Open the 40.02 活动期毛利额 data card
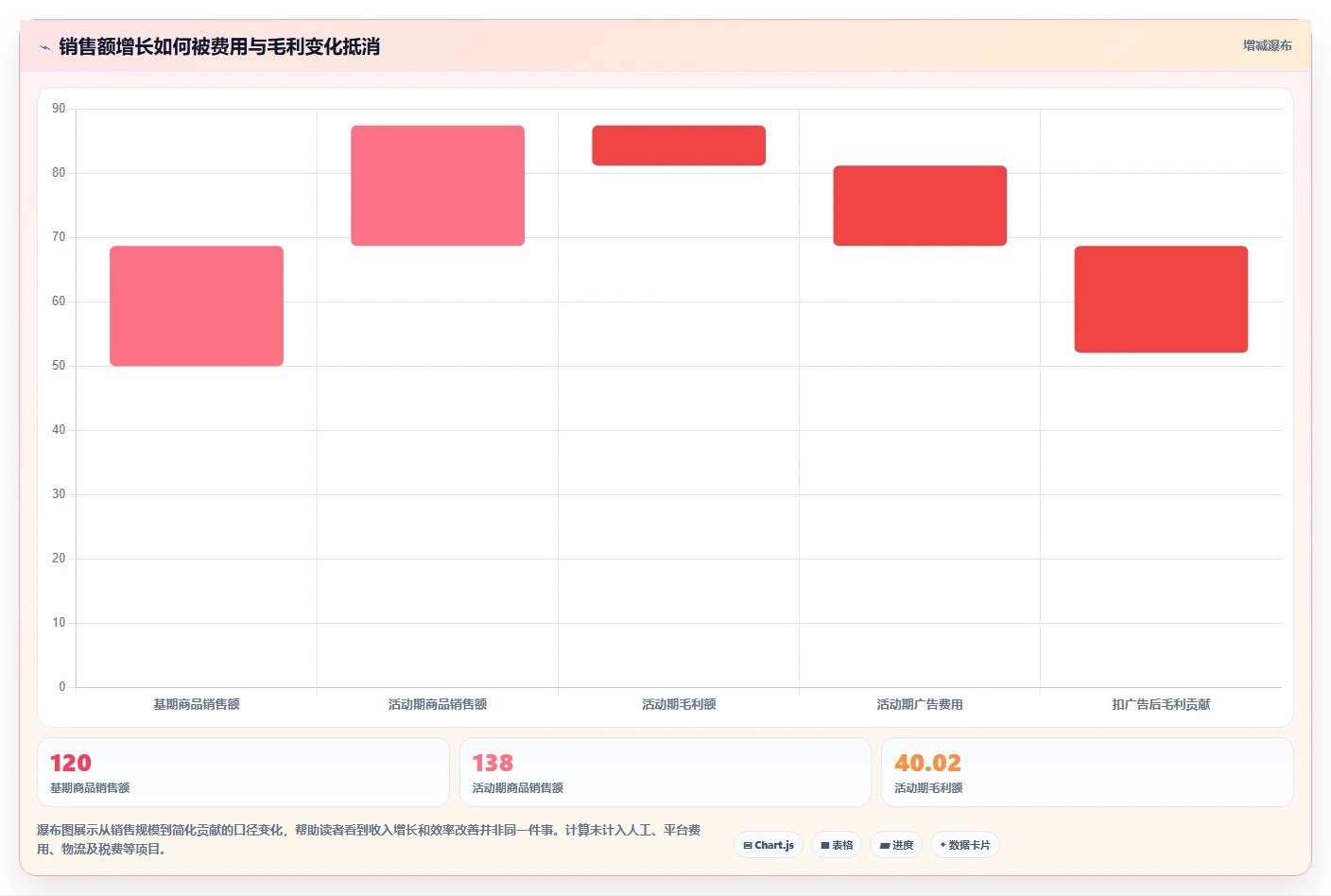Viewport: 1331px width, 896px height. pos(1087,772)
